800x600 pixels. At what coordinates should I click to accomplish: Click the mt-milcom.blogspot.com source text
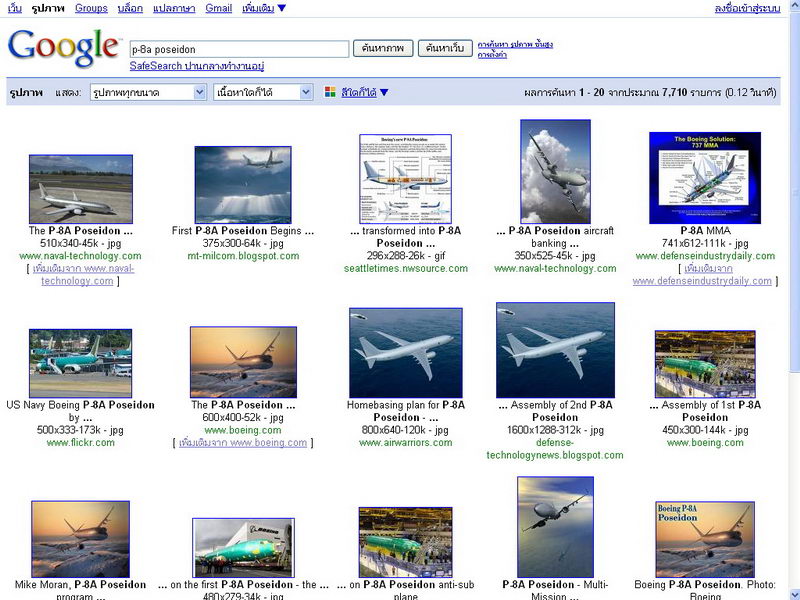tap(243, 256)
